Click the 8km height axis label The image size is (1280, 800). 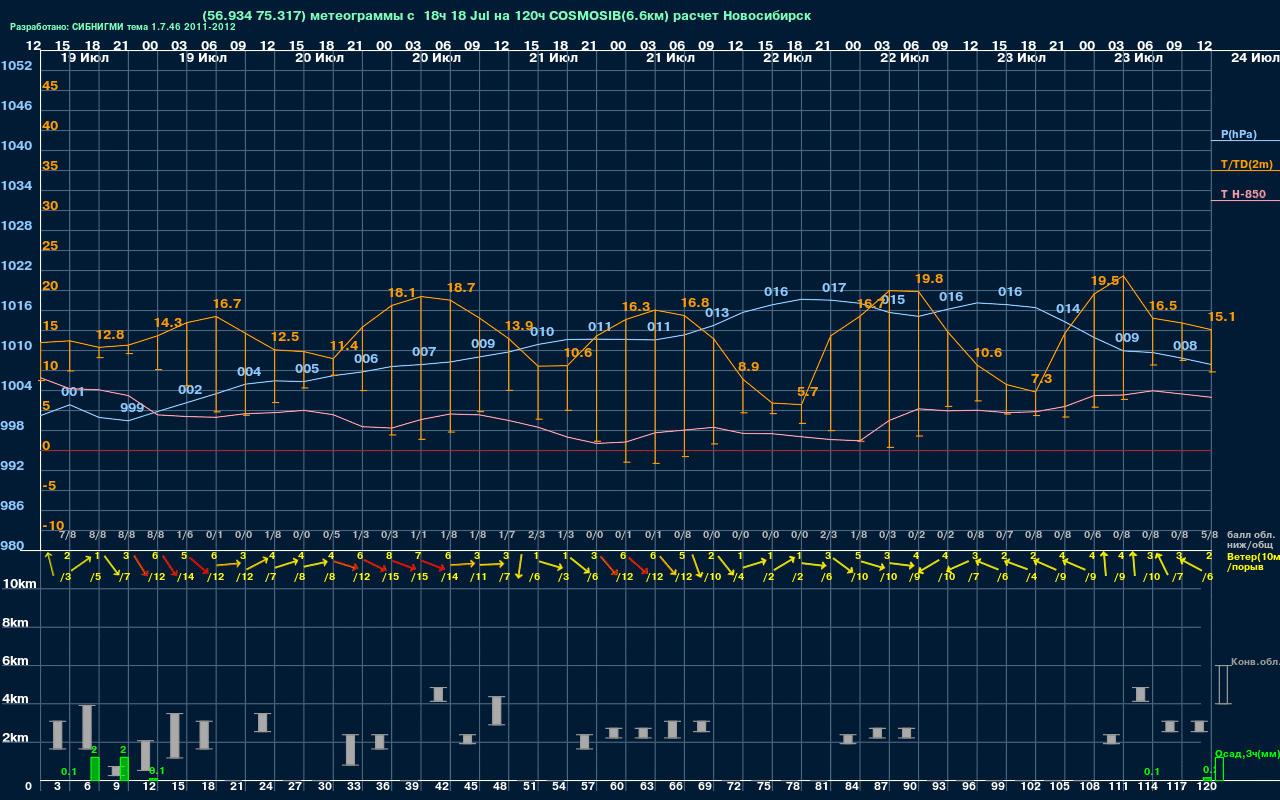[x=16, y=622]
